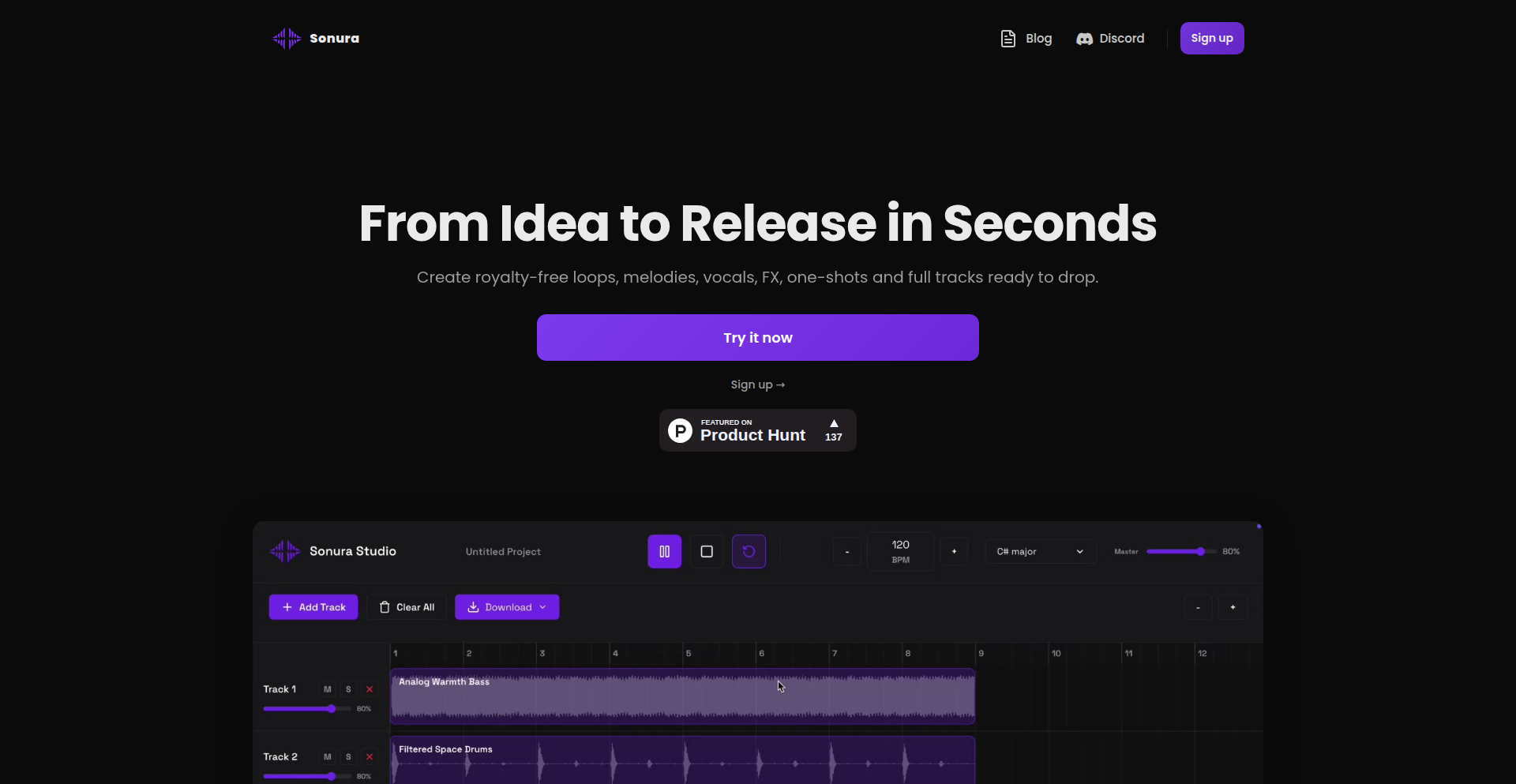Solo Track 2
Screen dimensions: 1516x784
348,756
